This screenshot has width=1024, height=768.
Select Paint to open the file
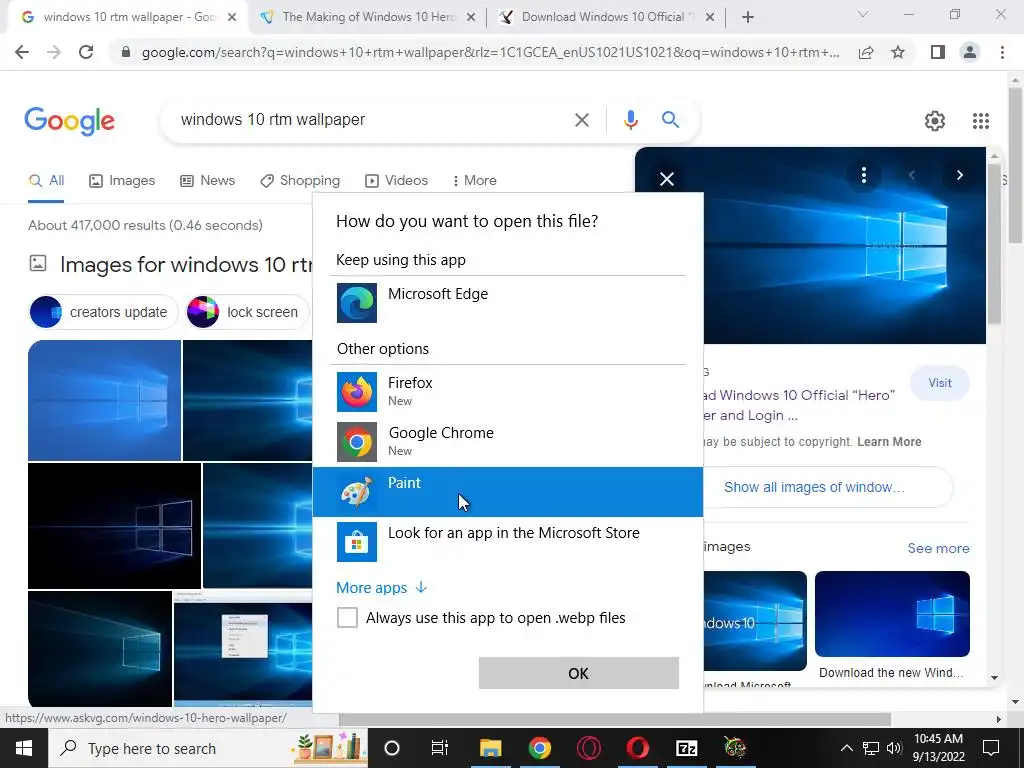point(507,491)
